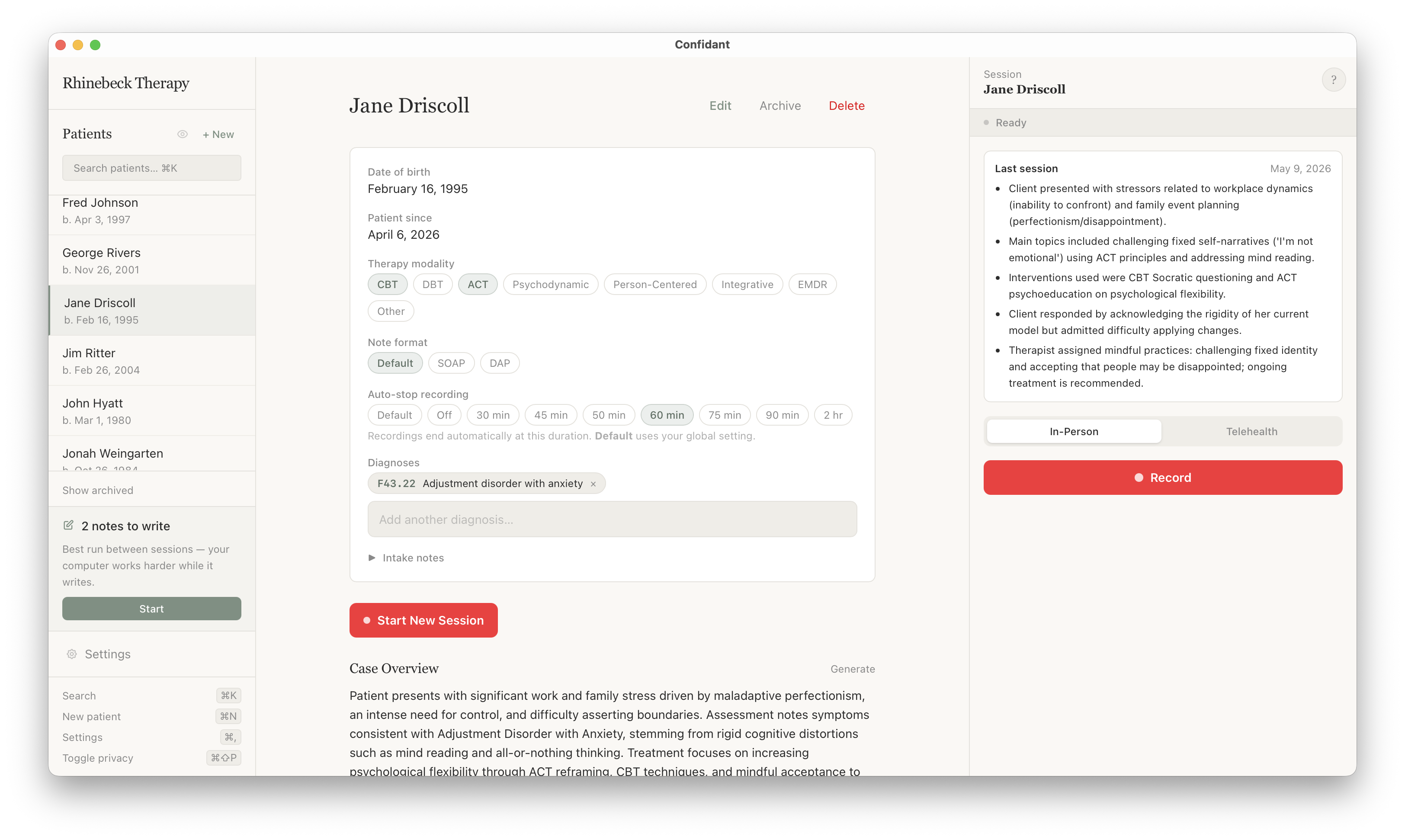Generate the Case Overview
Viewport: 1405px width, 840px height.
tap(853, 668)
